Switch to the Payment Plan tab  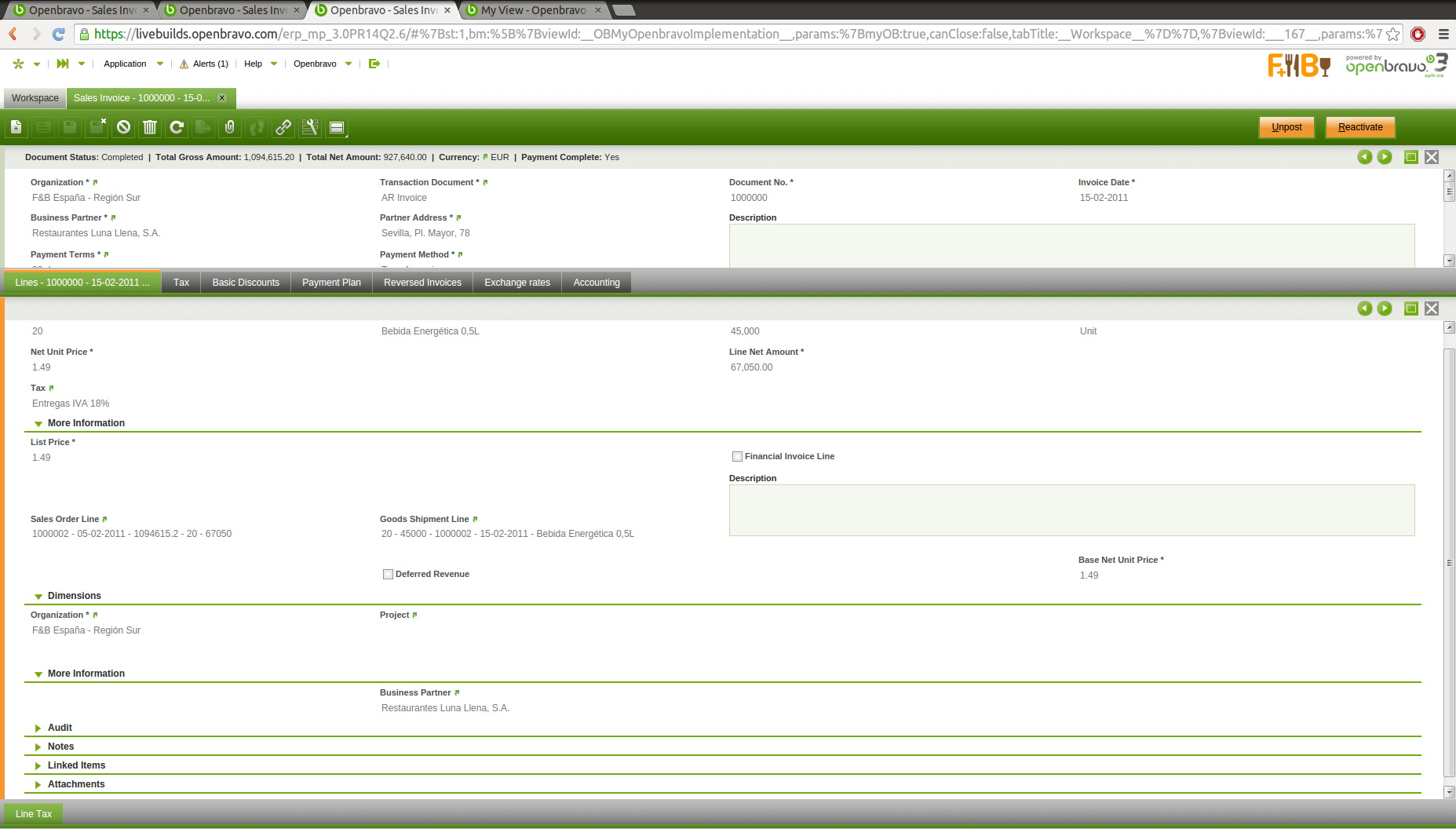click(x=331, y=283)
